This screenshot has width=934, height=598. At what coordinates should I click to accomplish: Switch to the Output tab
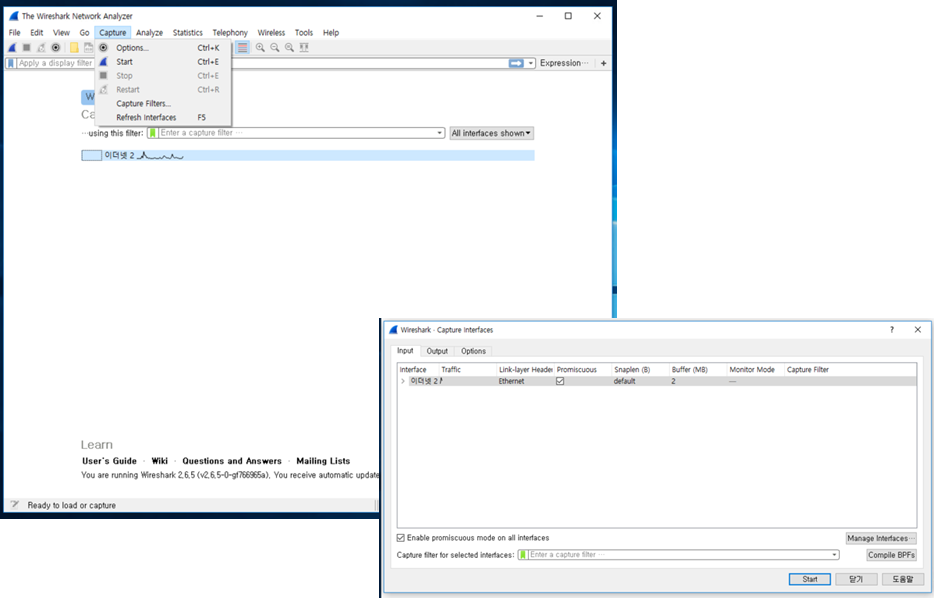437,351
